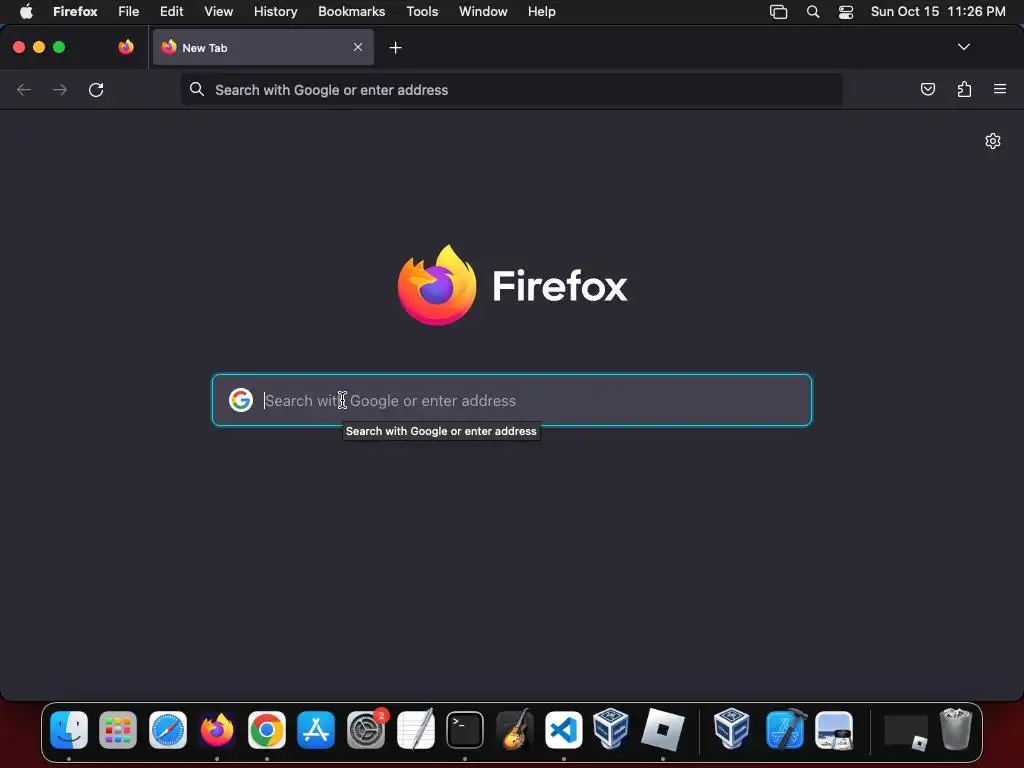Maximize Firefox window with green button
Screen dimensions: 1024x768
click(x=59, y=47)
